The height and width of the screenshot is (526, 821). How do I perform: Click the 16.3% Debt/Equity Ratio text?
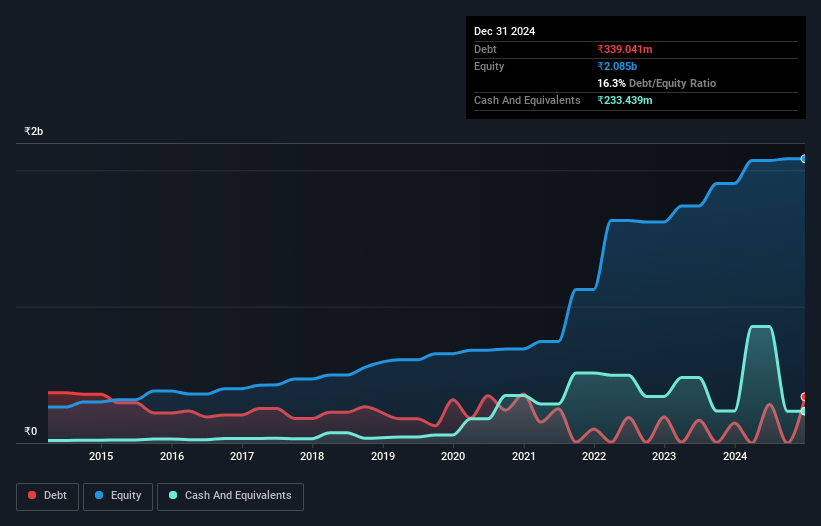[657, 83]
